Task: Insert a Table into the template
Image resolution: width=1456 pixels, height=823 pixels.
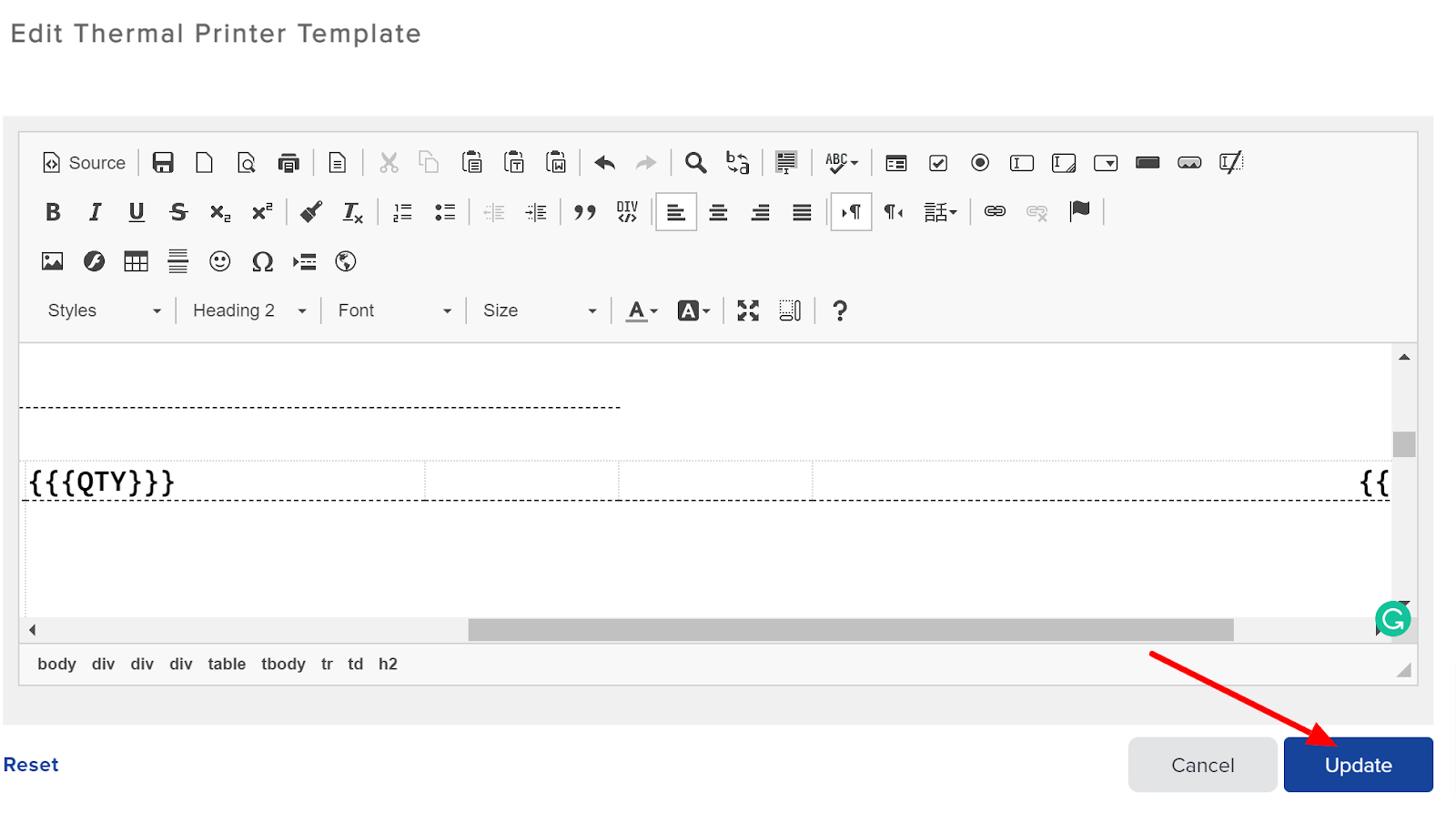Action: coord(135,261)
